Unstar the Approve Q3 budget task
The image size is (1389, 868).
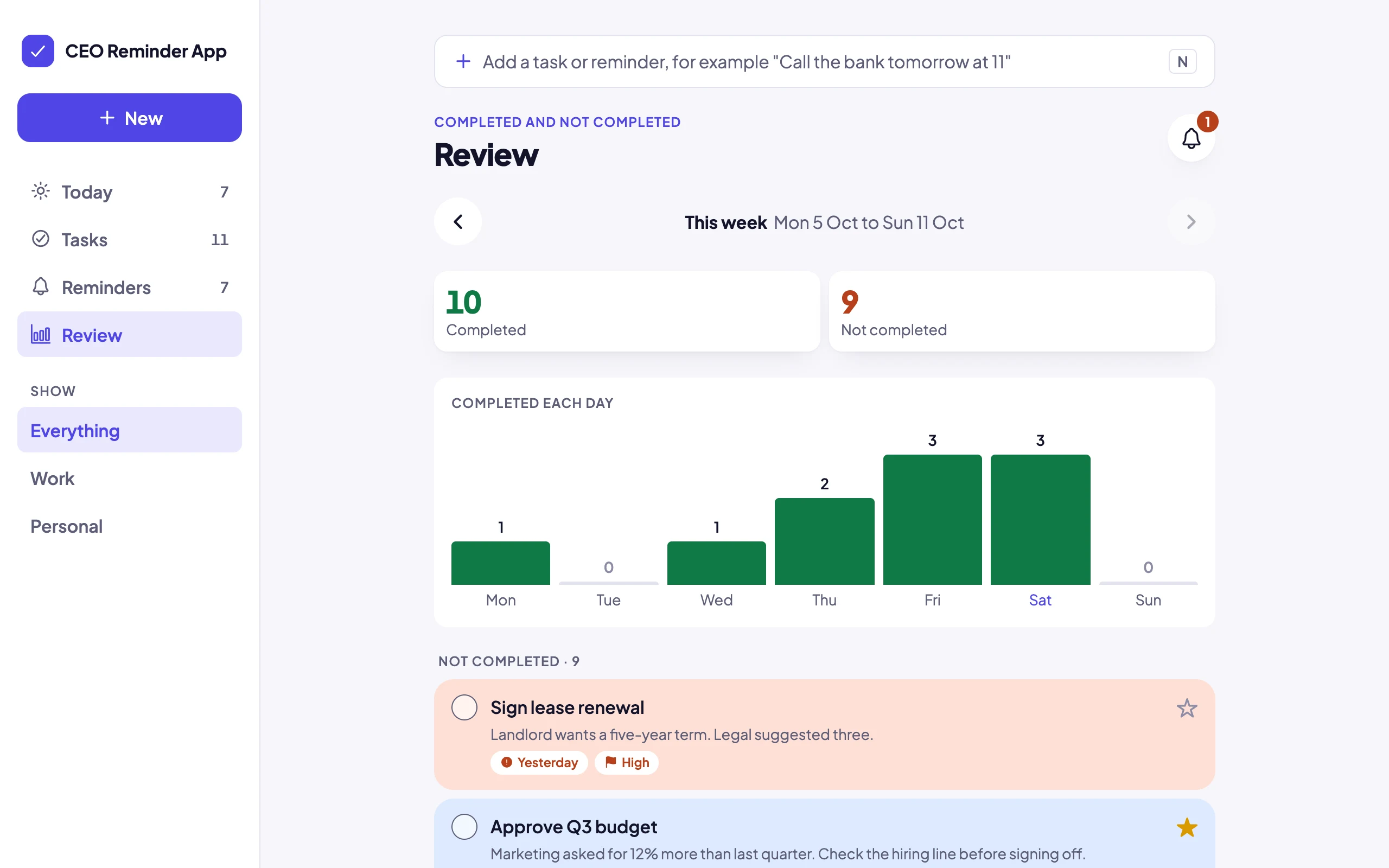coord(1187,827)
